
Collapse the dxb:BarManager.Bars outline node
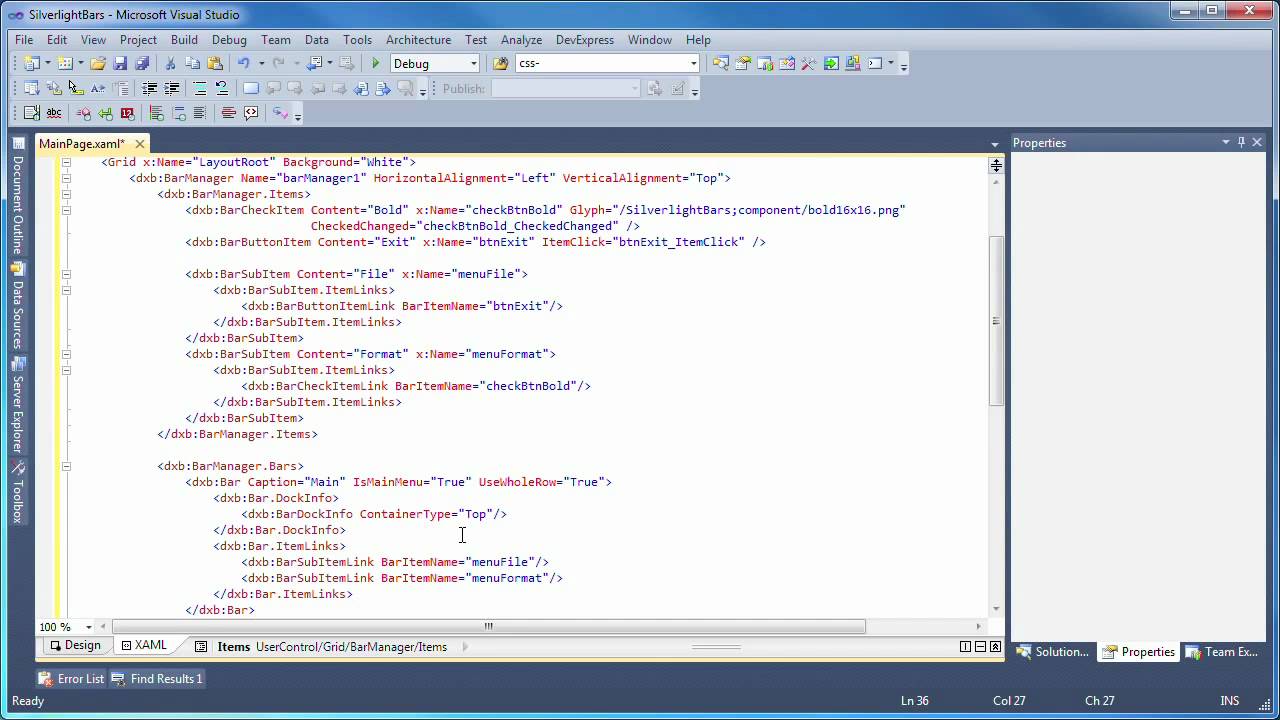[x=66, y=466]
